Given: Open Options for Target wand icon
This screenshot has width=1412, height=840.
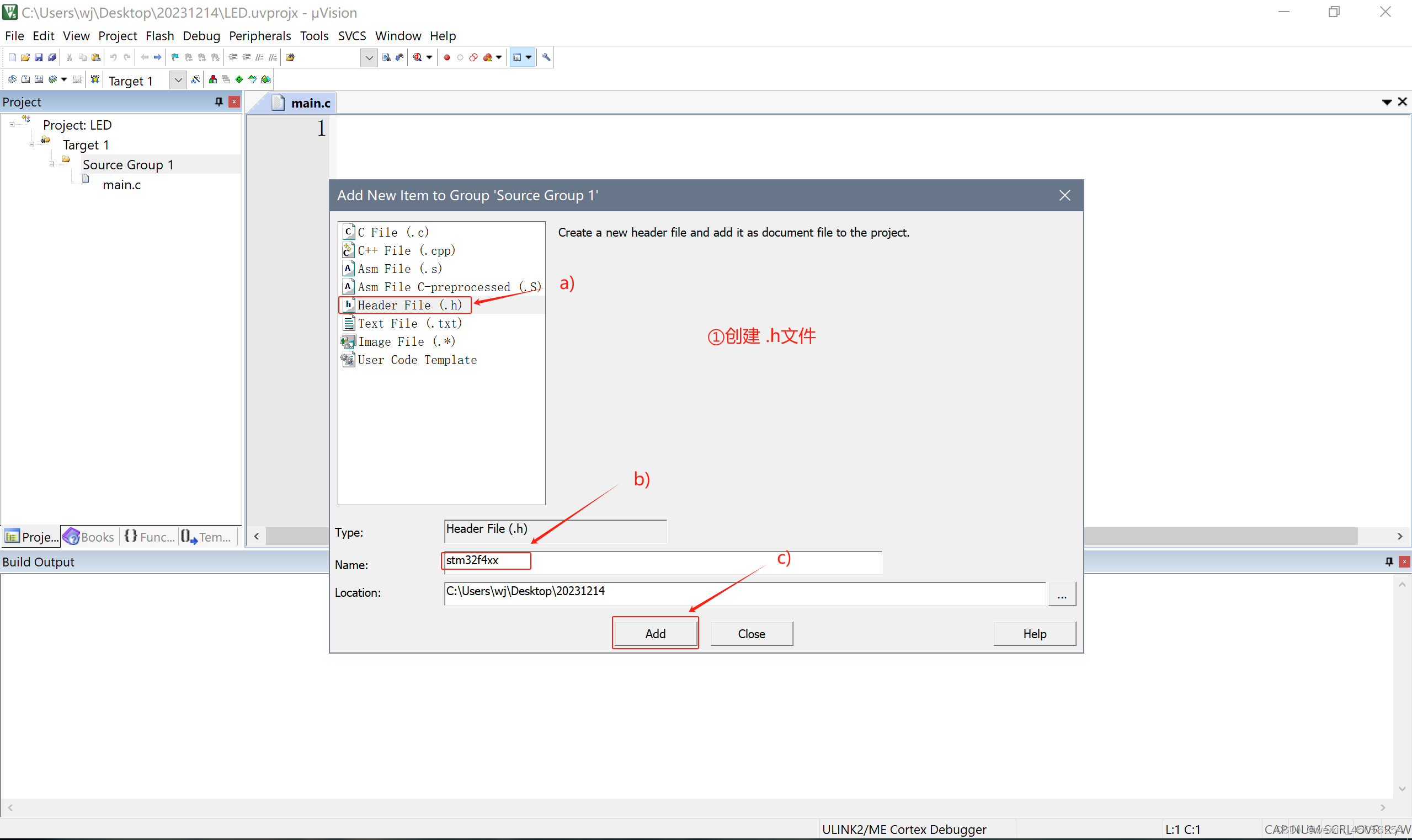Looking at the screenshot, I should coord(195,79).
